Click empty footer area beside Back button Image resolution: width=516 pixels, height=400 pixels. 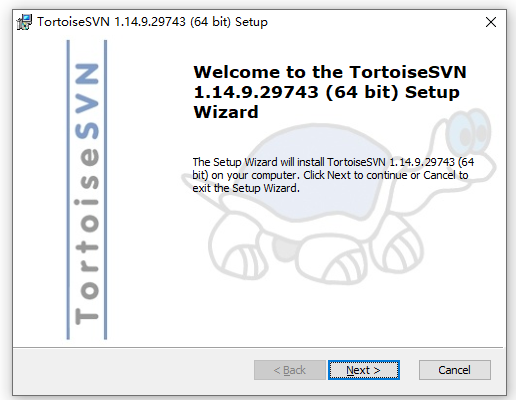[x=133, y=370]
